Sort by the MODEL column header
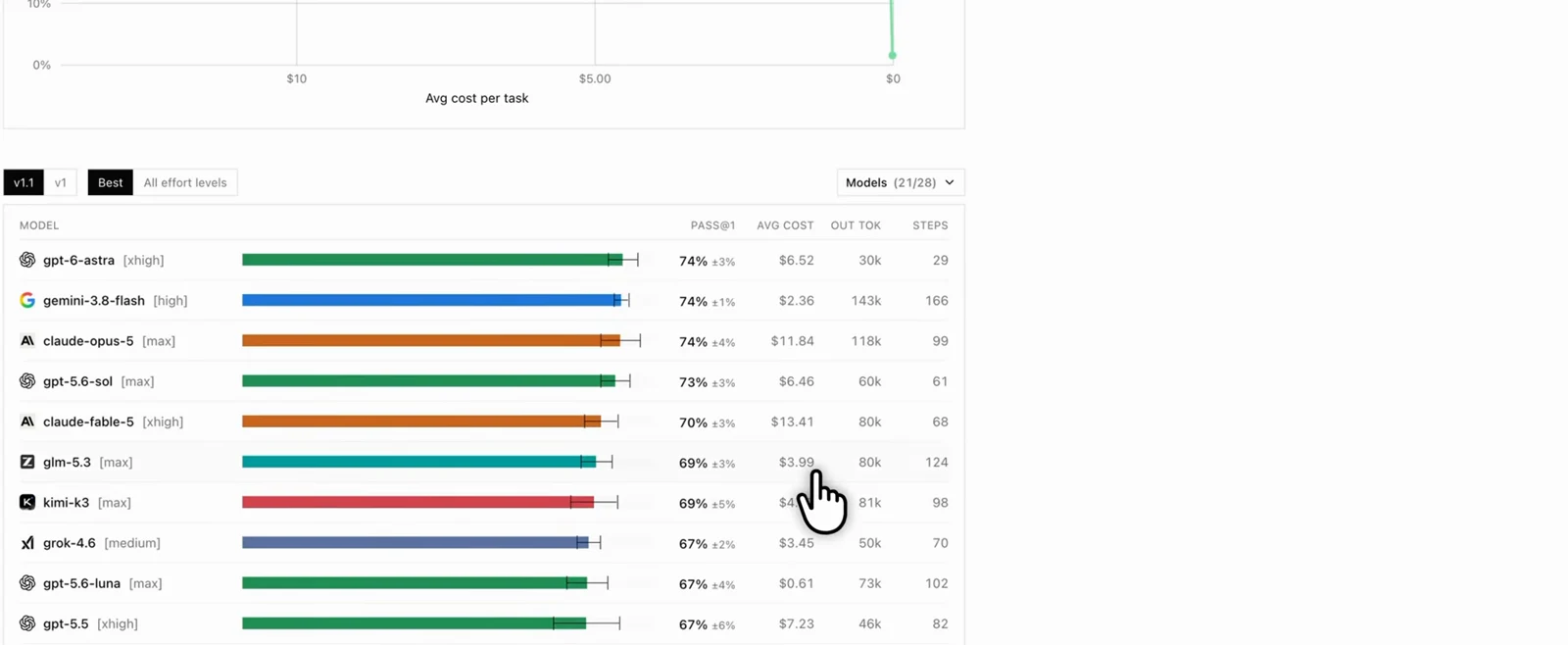Viewport: 1568px width, 645px height. (39, 225)
